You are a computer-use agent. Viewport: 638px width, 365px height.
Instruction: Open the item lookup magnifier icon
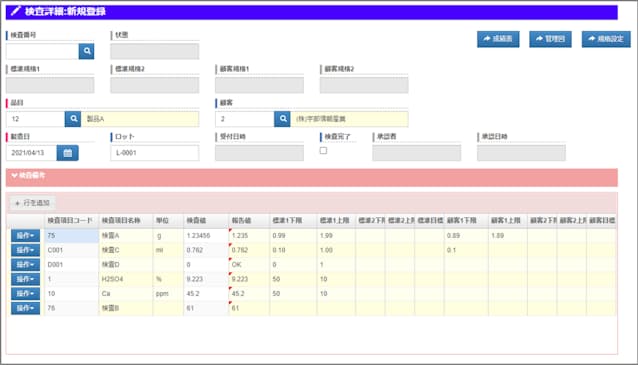(x=73, y=119)
